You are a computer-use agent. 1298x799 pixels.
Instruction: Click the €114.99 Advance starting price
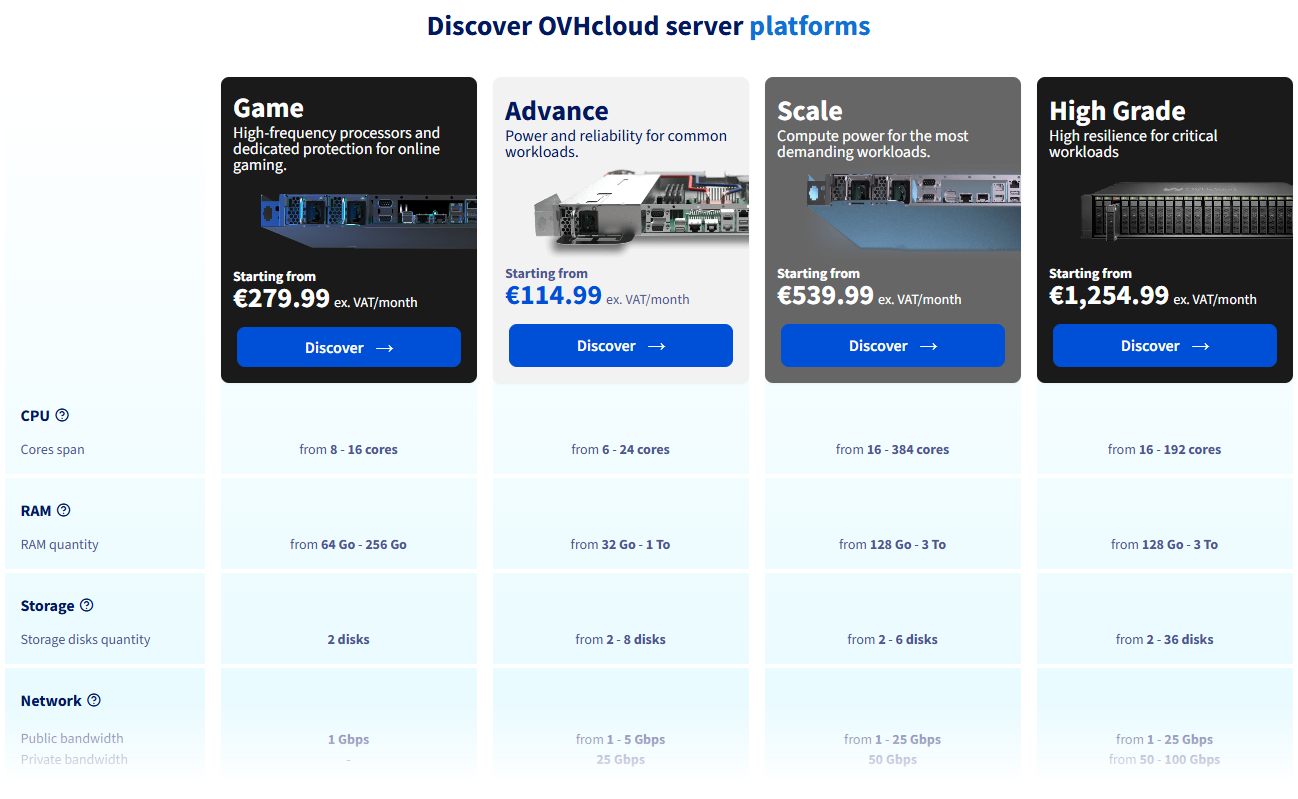click(x=553, y=295)
